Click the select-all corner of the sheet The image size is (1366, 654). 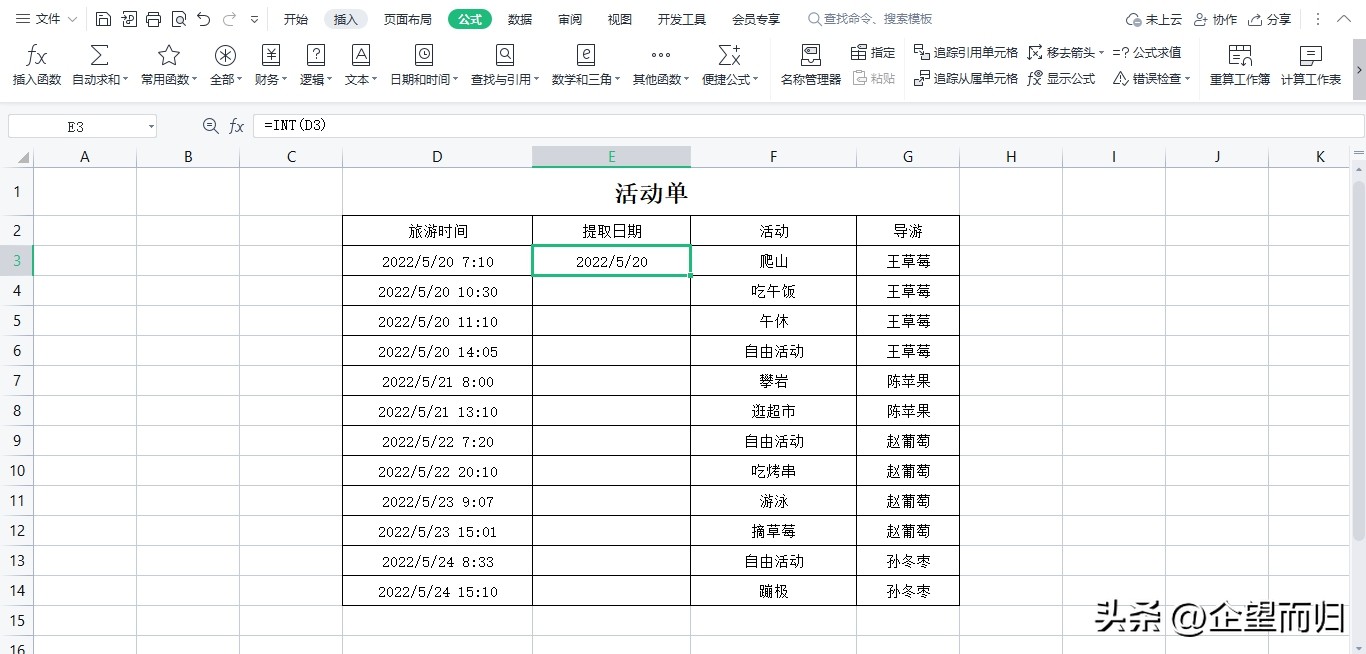[17, 156]
